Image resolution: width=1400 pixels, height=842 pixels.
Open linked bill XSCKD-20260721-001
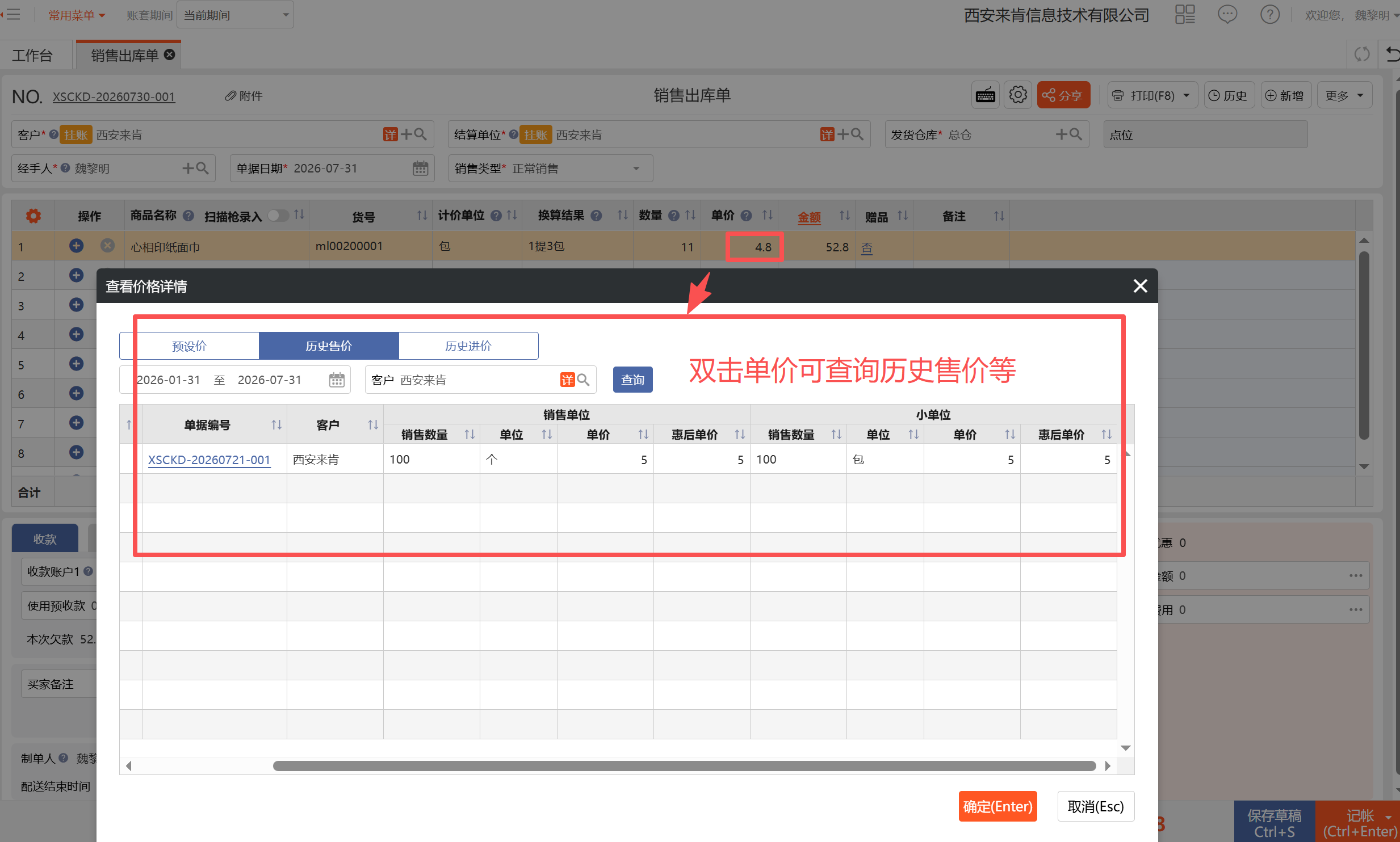click(209, 460)
